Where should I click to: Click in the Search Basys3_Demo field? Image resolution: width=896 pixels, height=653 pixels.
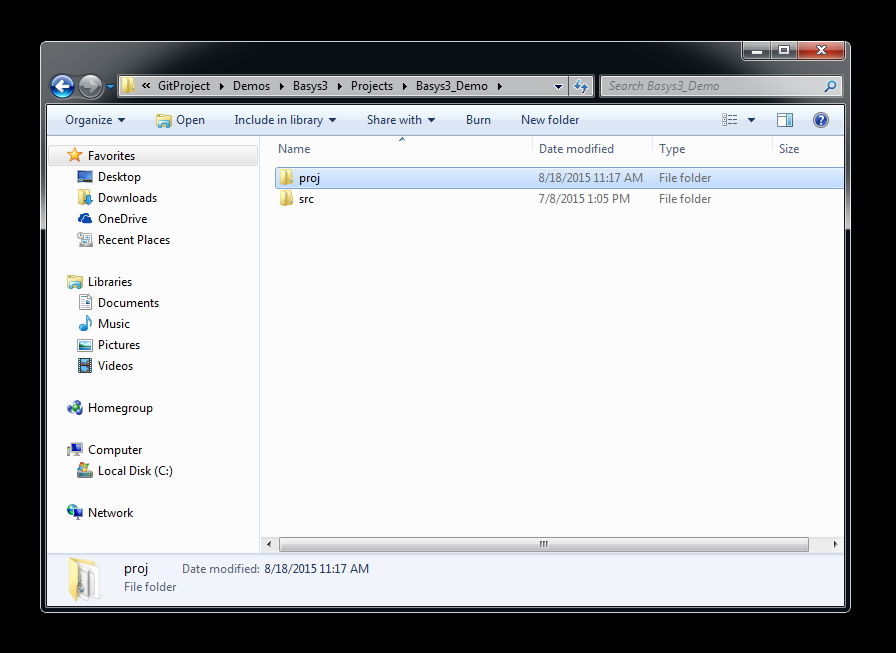[712, 86]
